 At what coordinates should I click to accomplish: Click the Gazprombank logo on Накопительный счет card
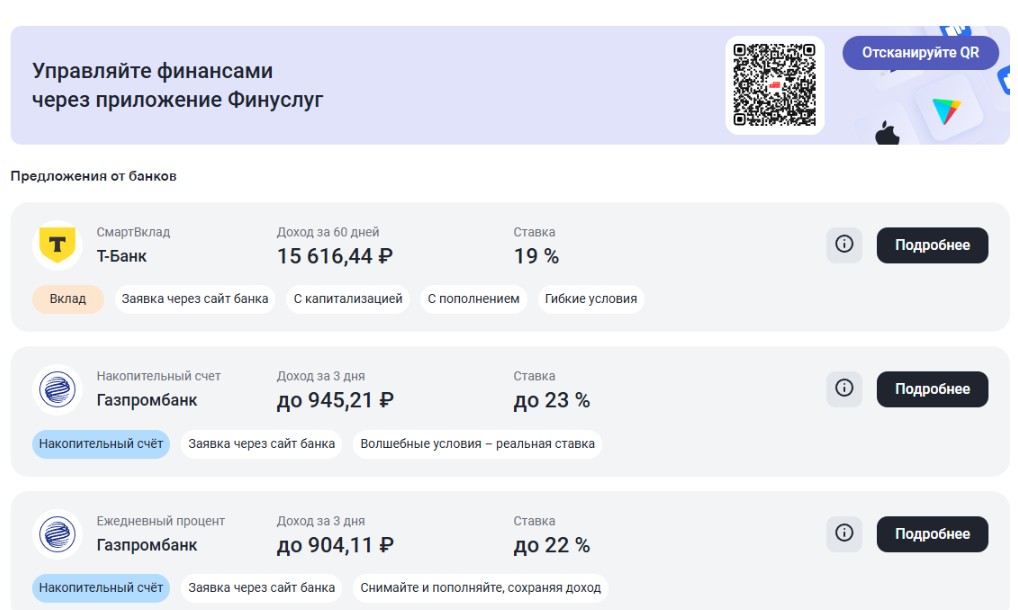57,389
